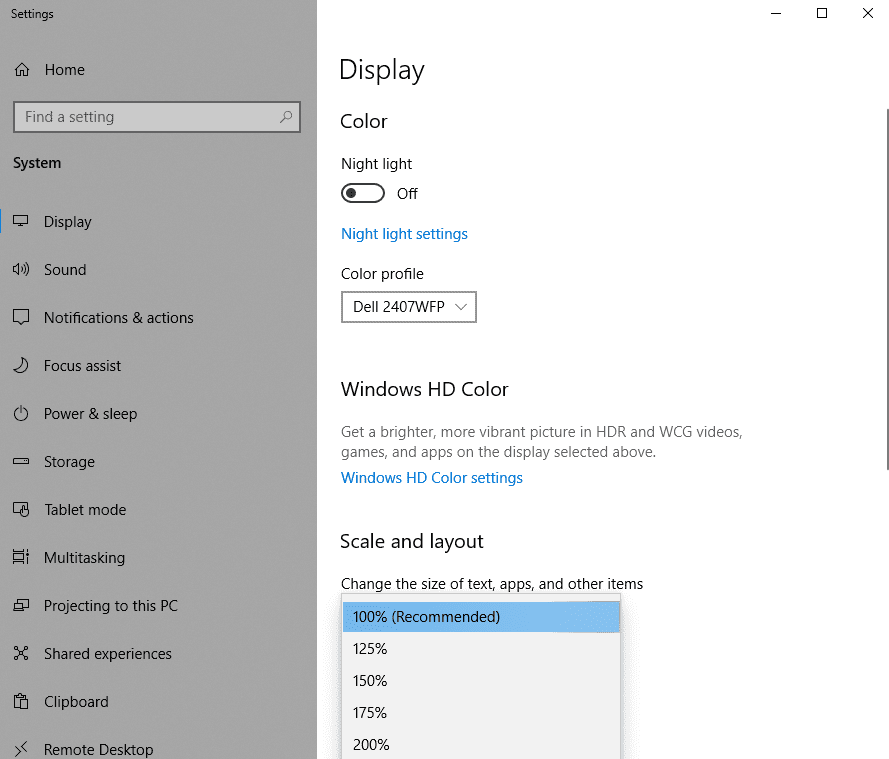The height and width of the screenshot is (759, 889).
Task: Click the Shared experiences icon
Action: 21,654
